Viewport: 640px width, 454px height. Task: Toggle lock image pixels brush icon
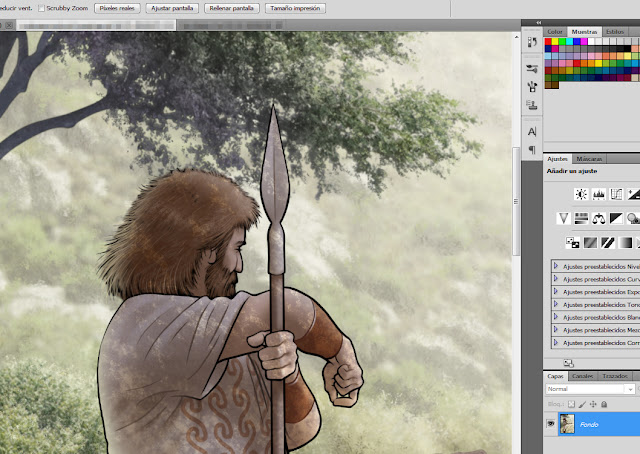click(x=582, y=404)
